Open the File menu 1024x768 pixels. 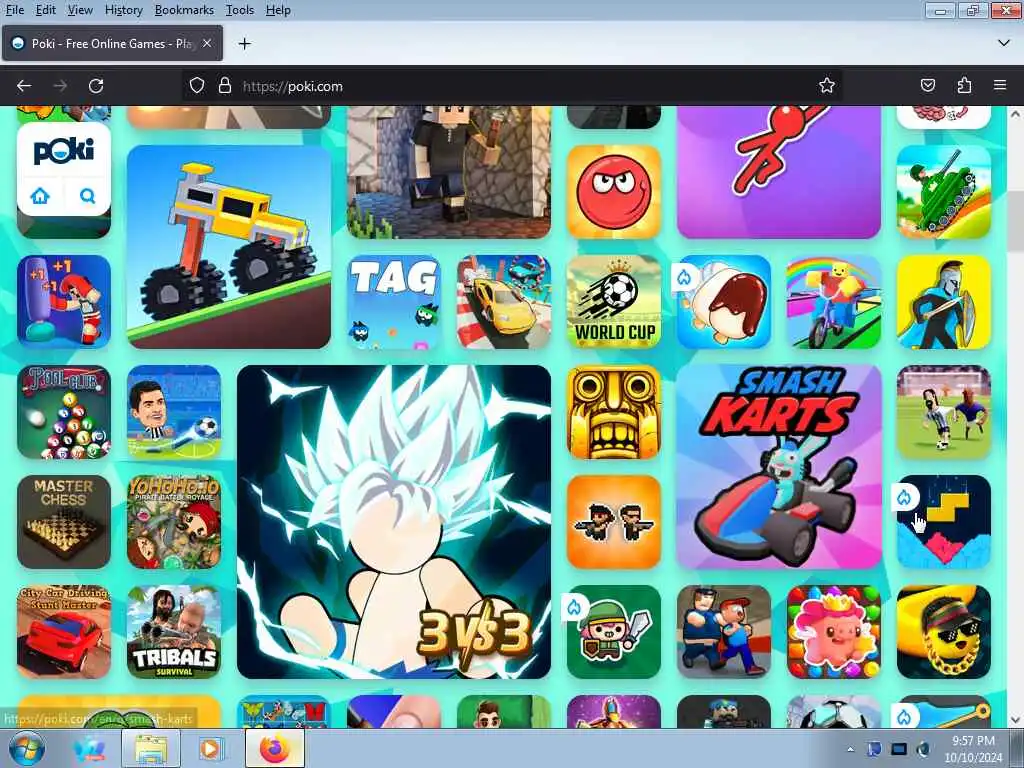coord(14,10)
